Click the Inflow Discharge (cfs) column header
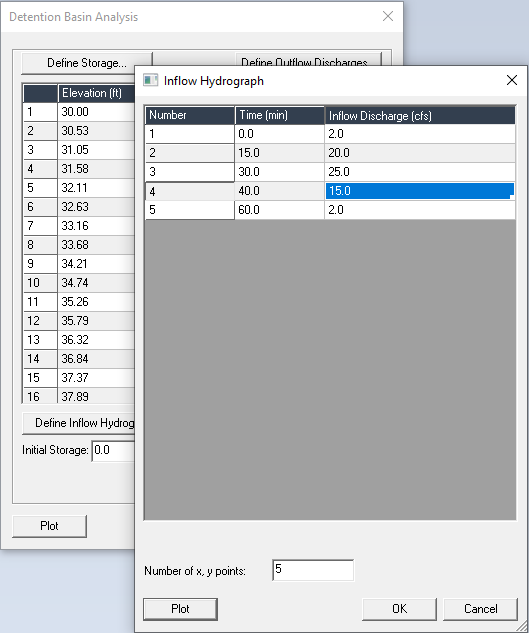529x633 pixels. pyautogui.click(x=420, y=115)
